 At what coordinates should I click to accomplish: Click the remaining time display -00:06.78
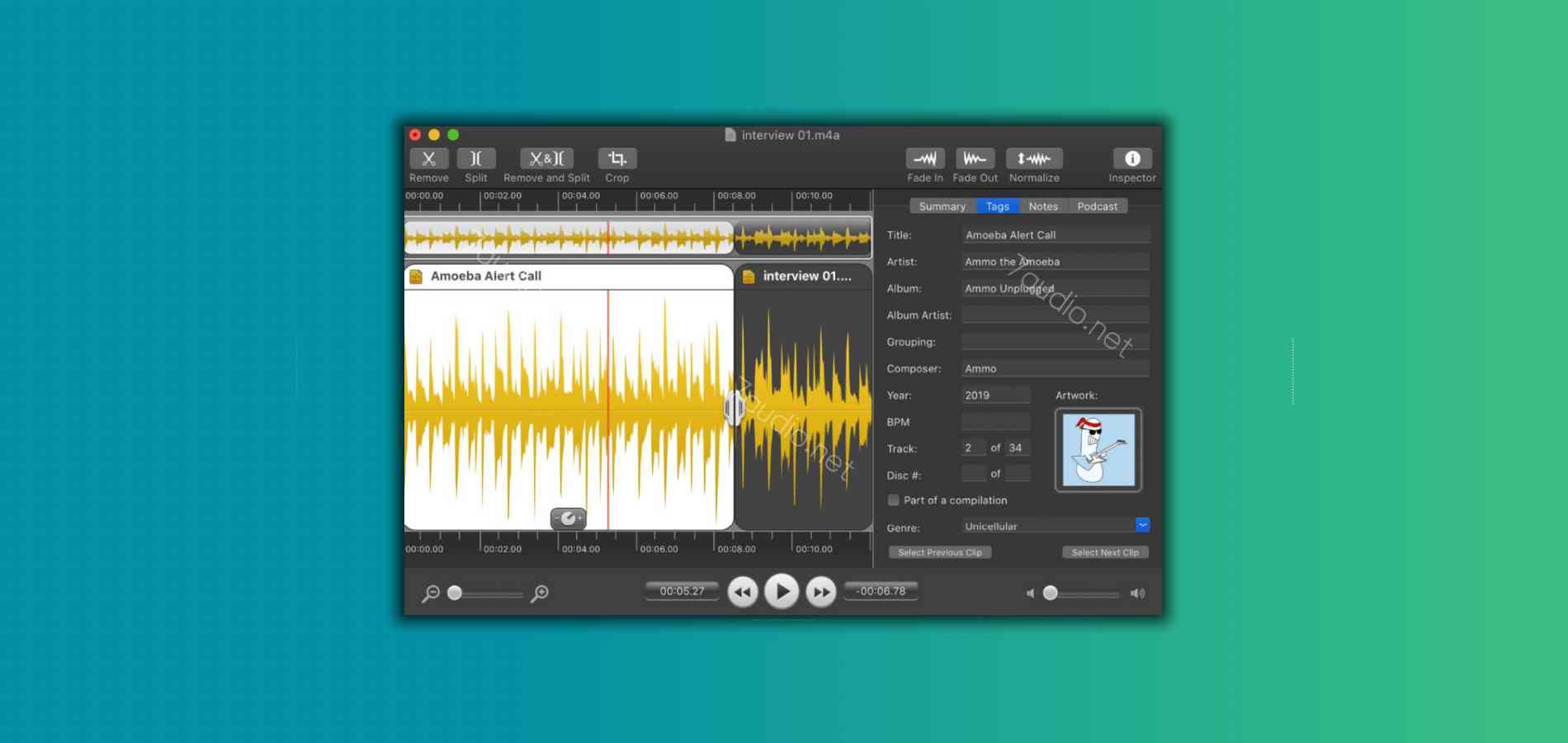point(881,591)
